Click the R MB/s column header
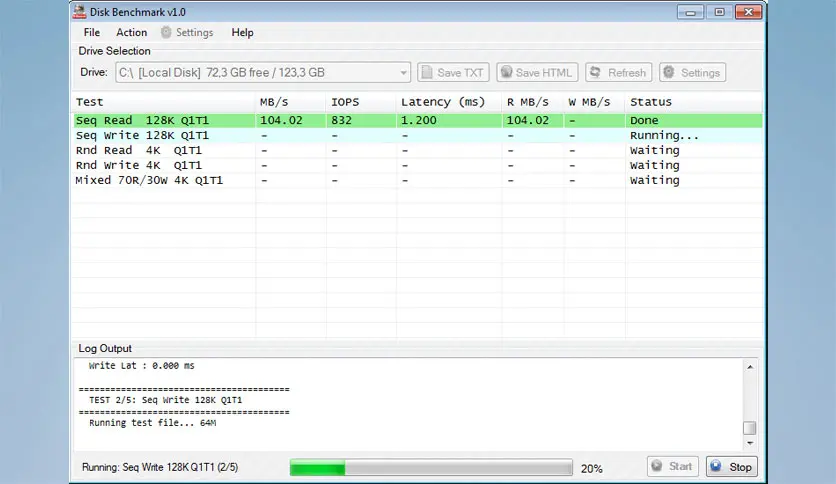 point(532,102)
